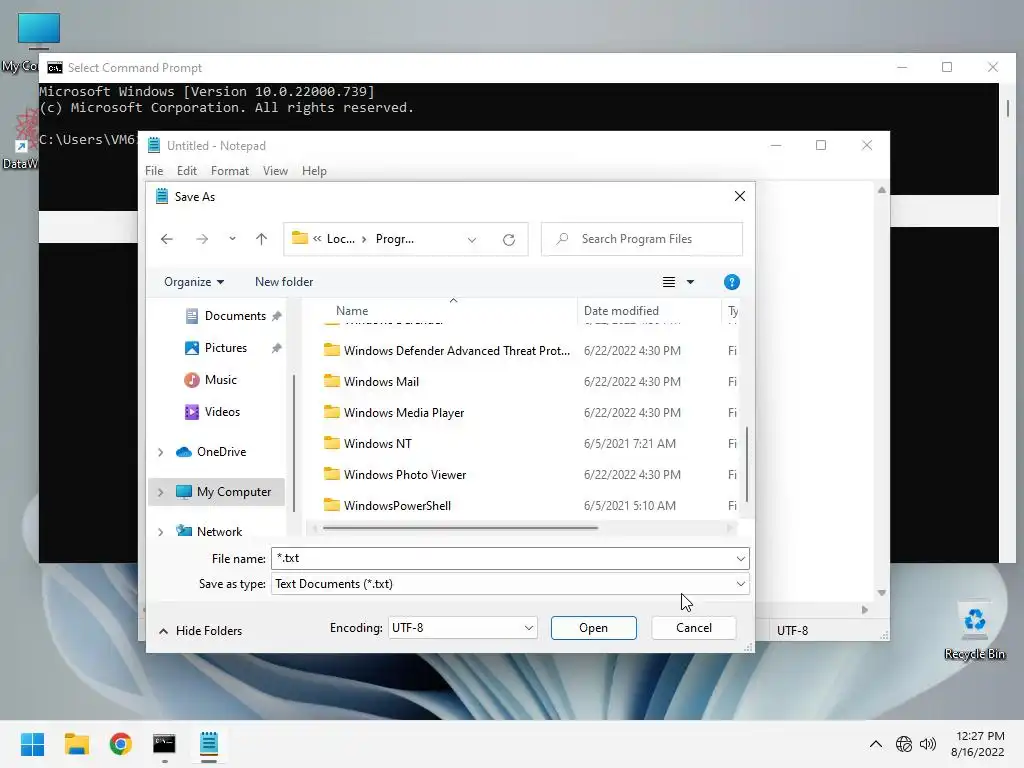Switch to Notepad taskbar icon

click(208, 744)
